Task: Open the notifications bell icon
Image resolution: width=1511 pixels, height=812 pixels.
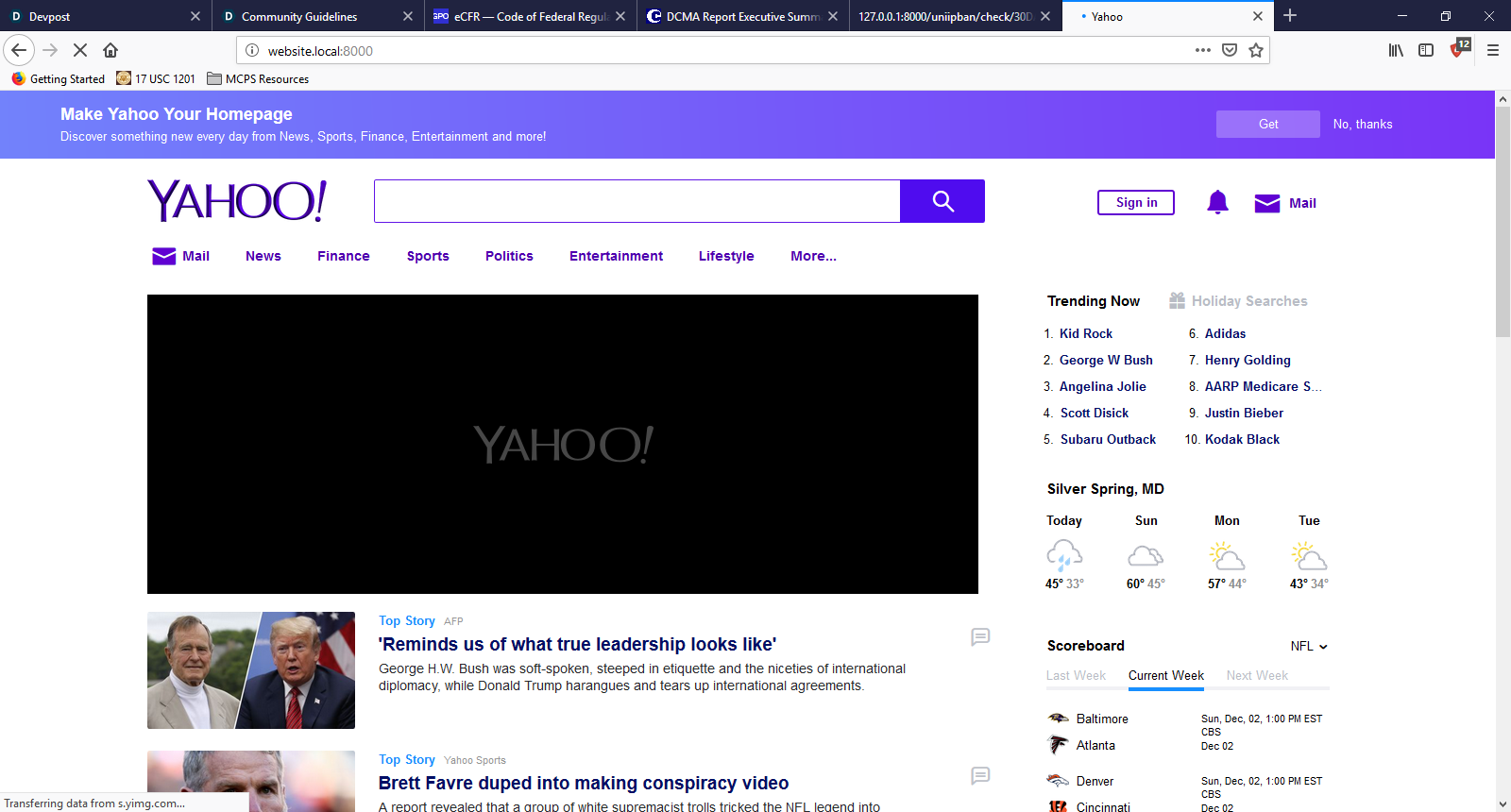Action: tap(1217, 202)
